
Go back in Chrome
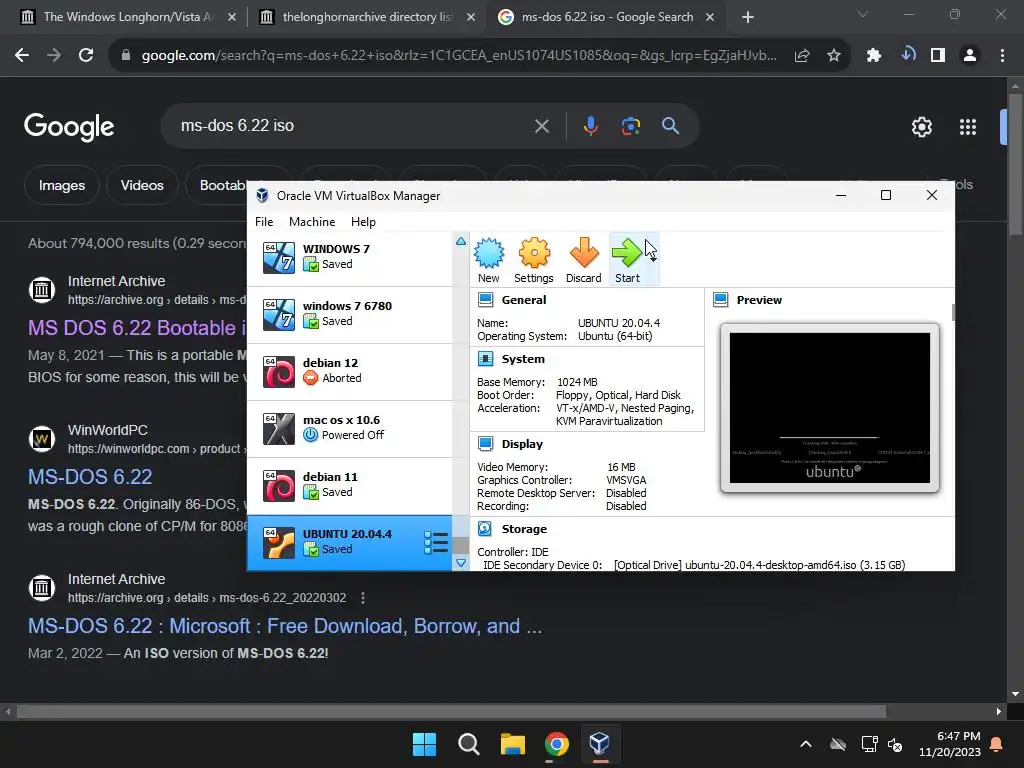[22, 56]
